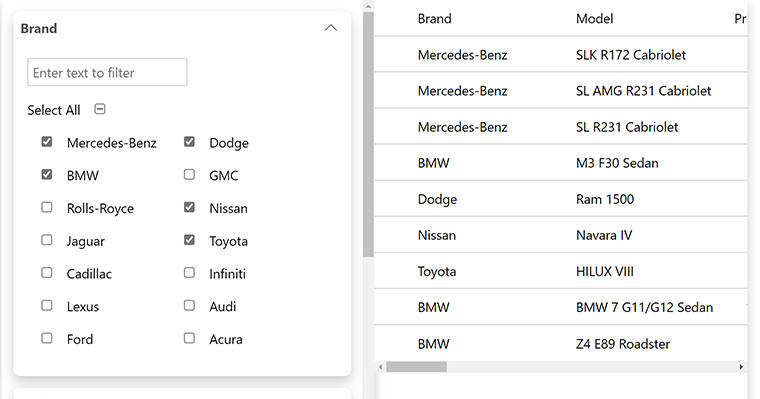This screenshot has height=399, width=760.
Task: Click the horizontal scrollbar left arrow
Action: (380, 367)
